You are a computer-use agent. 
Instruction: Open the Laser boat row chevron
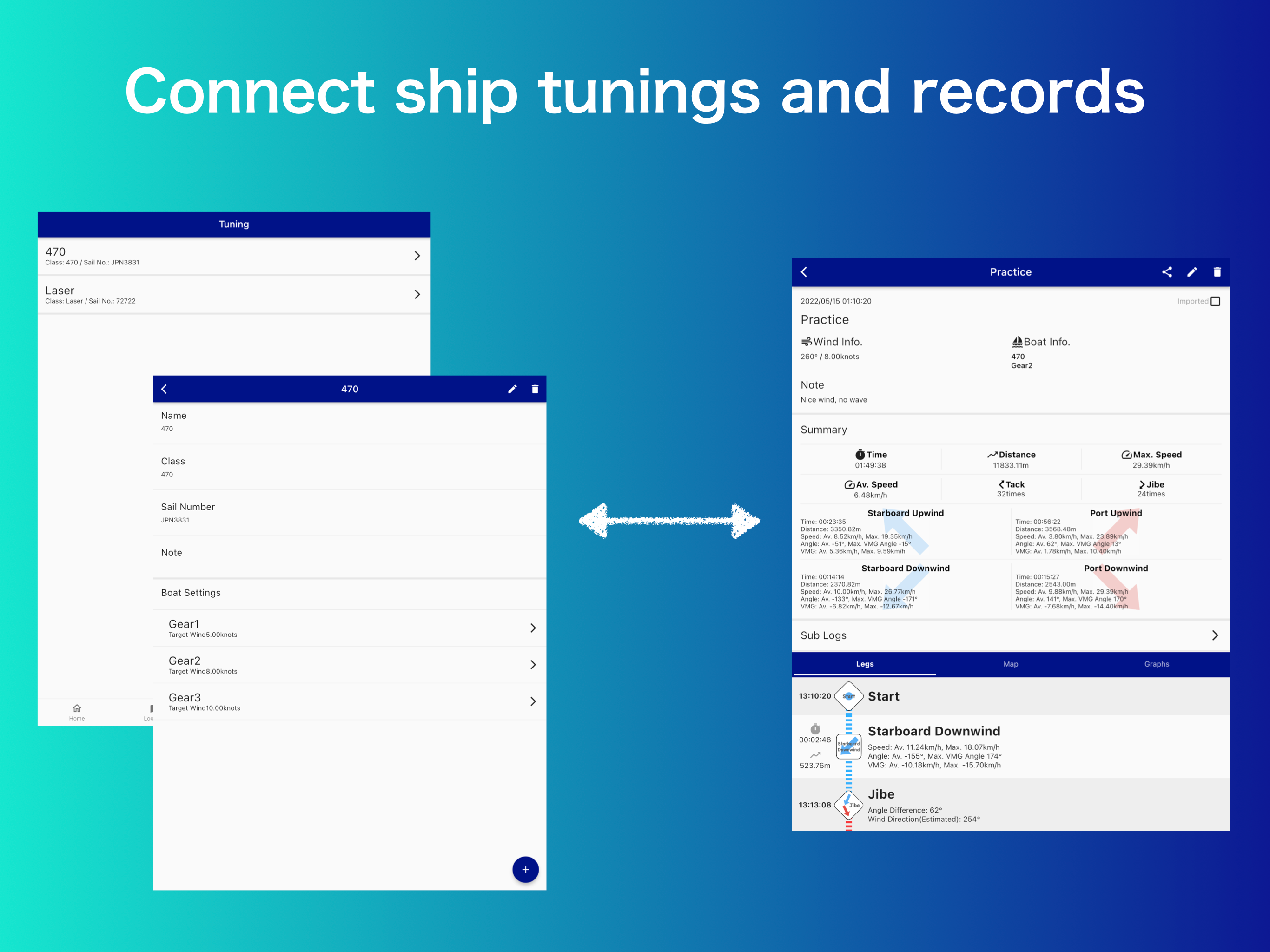417,295
